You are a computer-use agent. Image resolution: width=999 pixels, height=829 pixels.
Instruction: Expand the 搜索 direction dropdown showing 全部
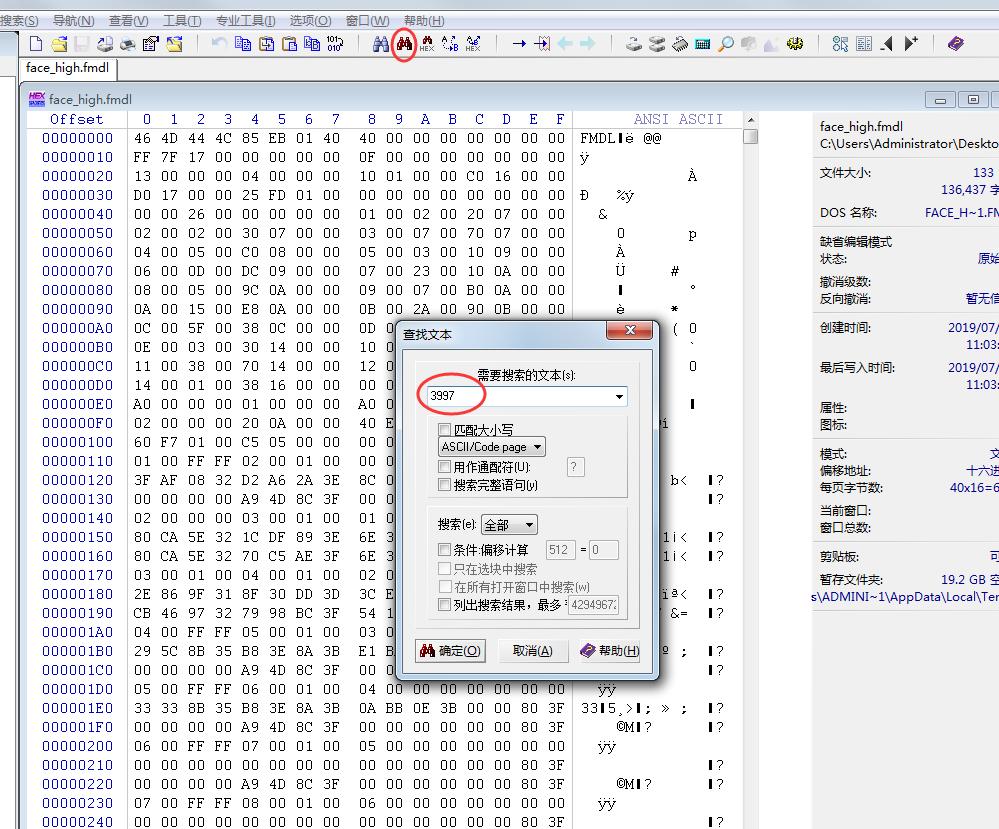pyautogui.click(x=509, y=525)
